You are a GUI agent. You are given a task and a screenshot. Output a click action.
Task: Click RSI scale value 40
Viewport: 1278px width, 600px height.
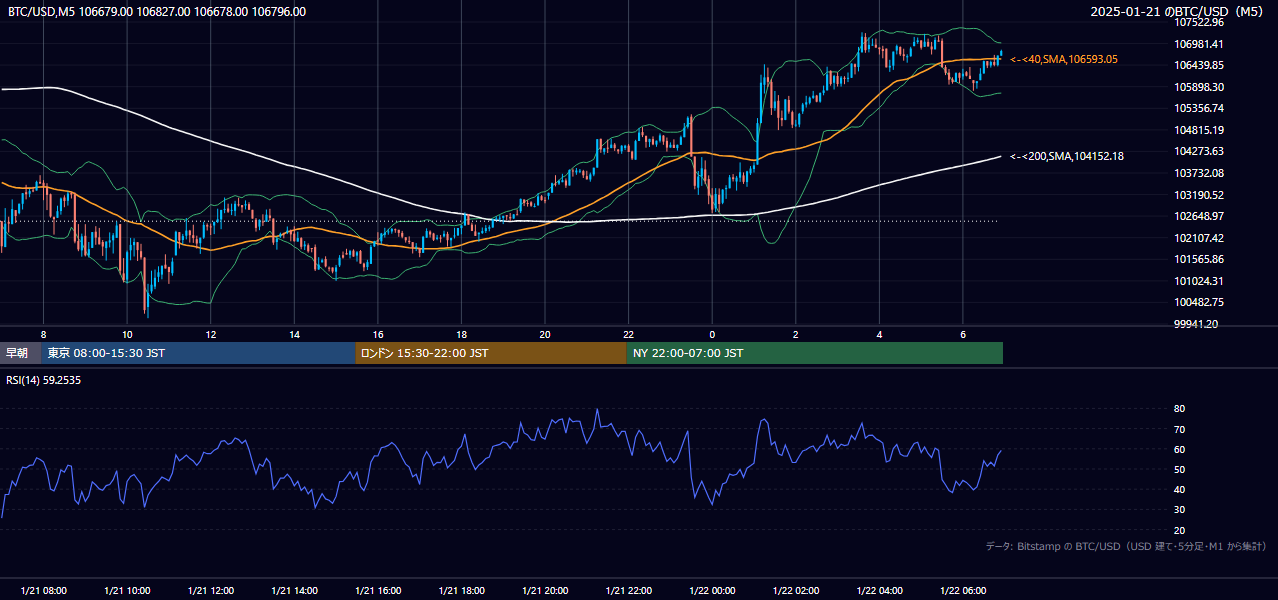[x=1179, y=489]
